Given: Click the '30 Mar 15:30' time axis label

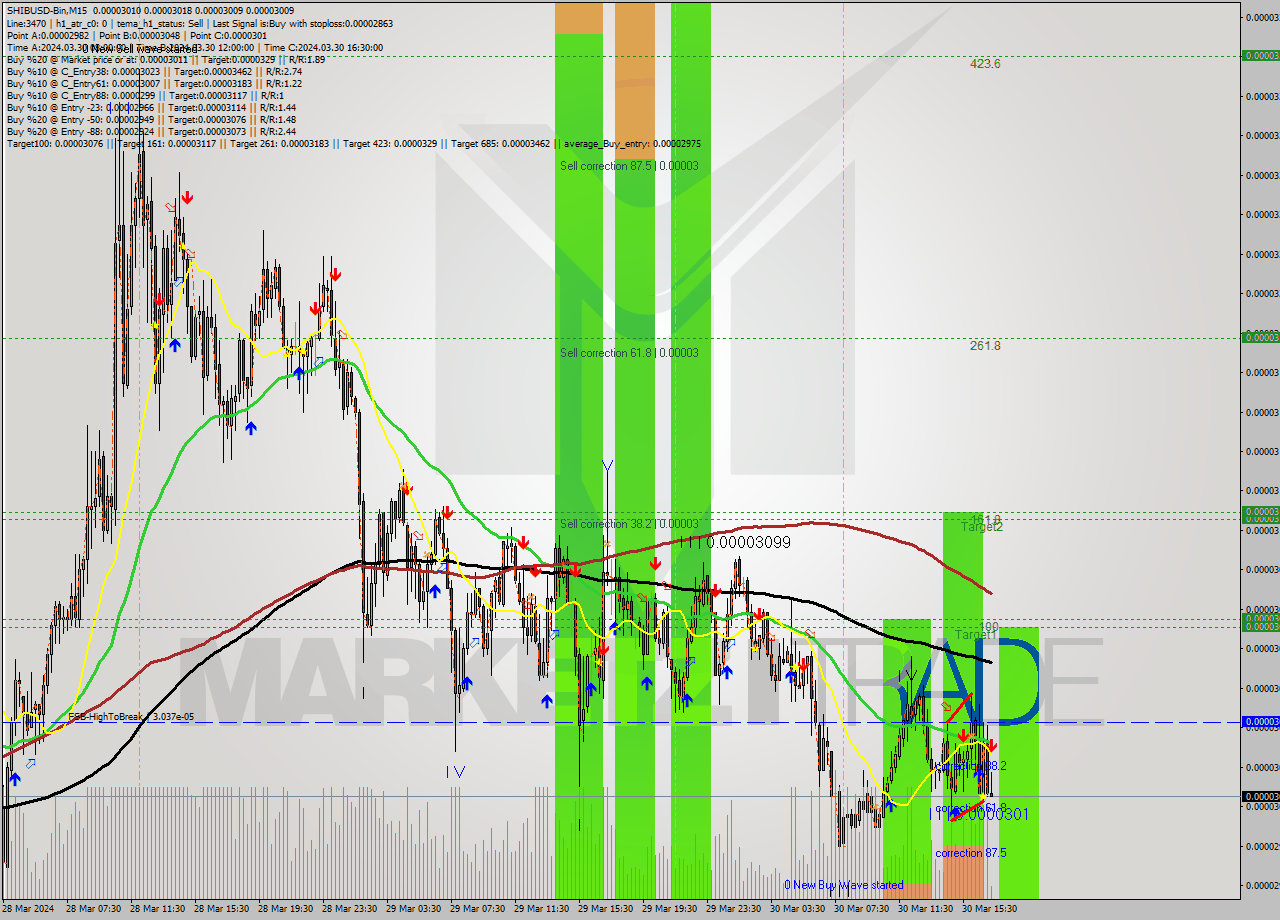Looking at the screenshot, I should coord(989,909).
